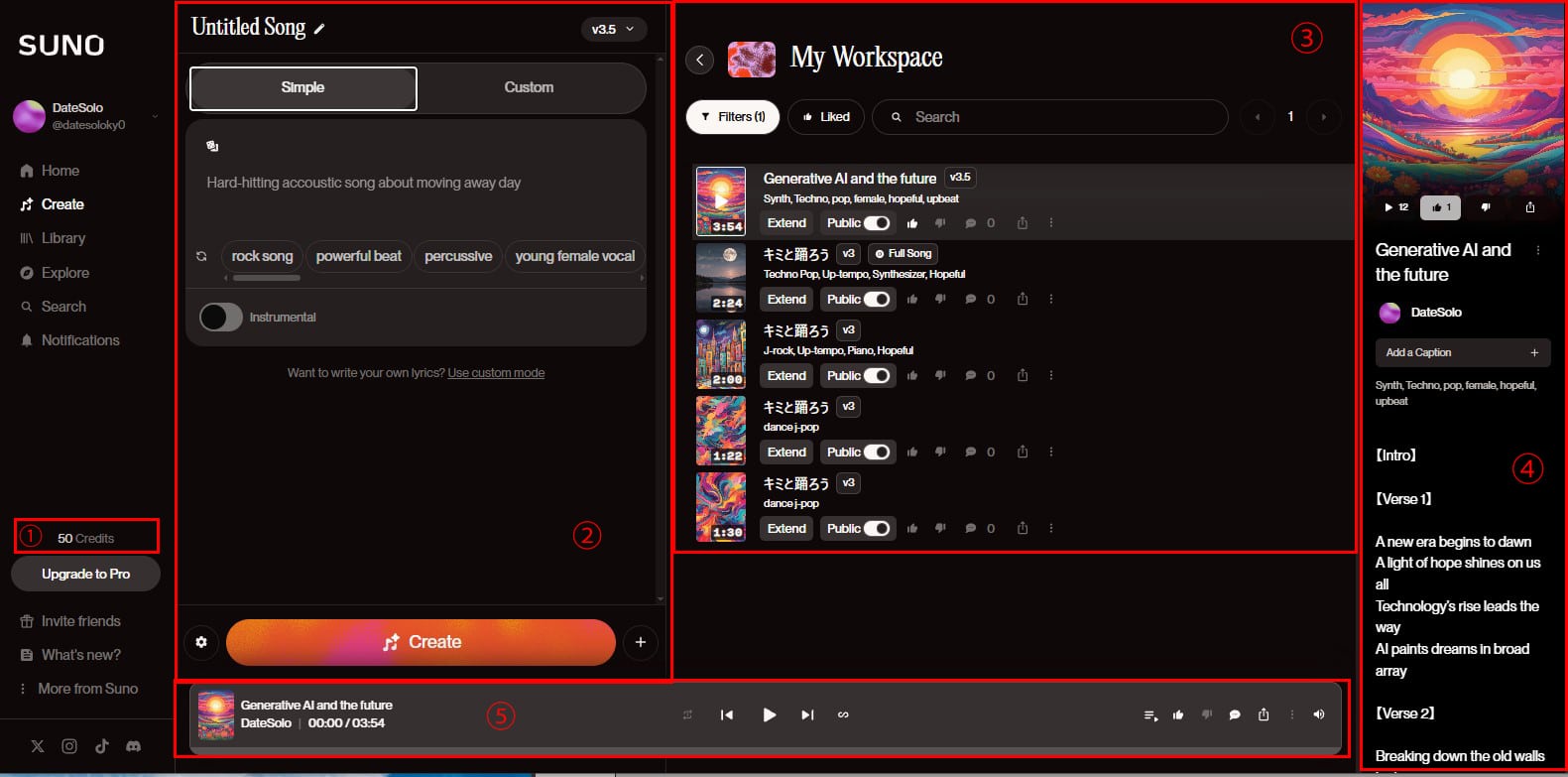Viewport: 1568px width, 777px height.
Task: Open more options for Generative AI song row
Action: tap(1051, 223)
